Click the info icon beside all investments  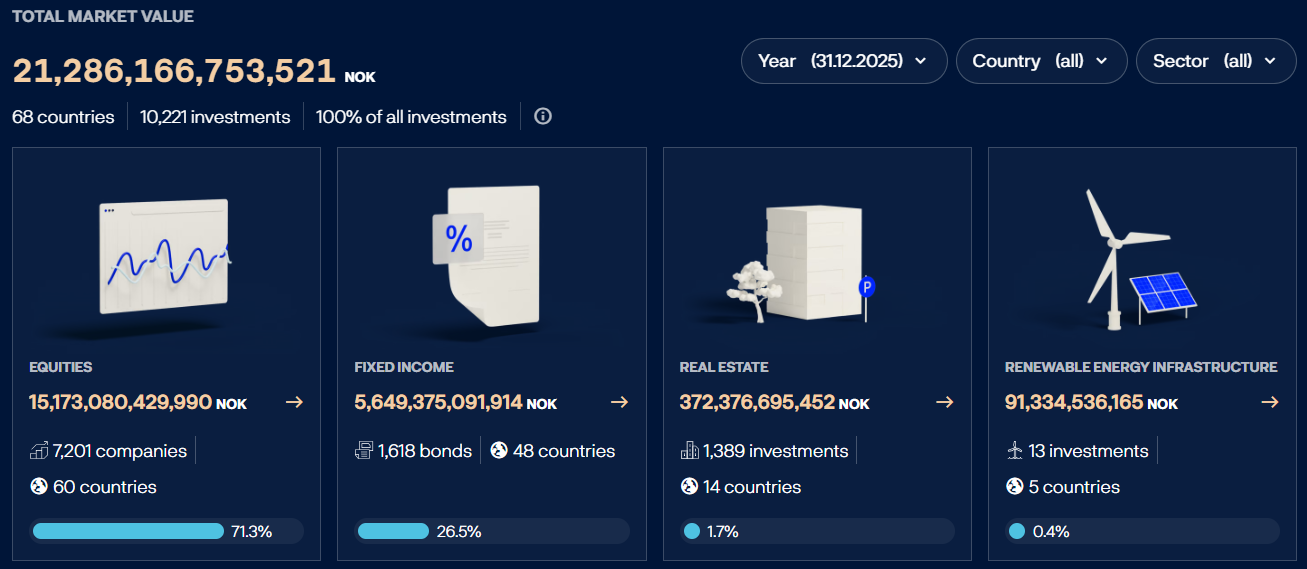coord(543,117)
